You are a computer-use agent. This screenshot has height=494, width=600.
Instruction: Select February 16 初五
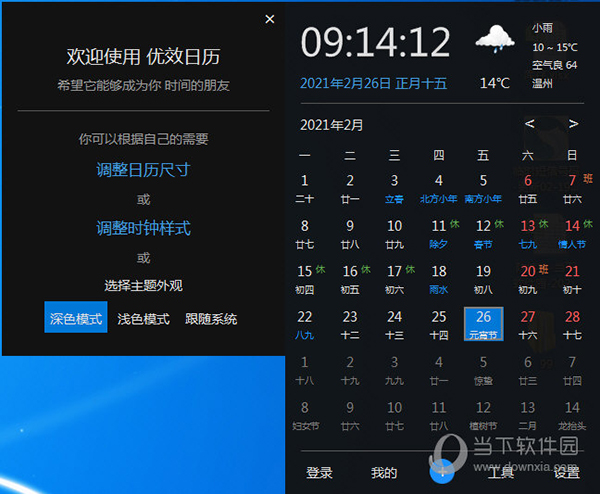click(350, 280)
